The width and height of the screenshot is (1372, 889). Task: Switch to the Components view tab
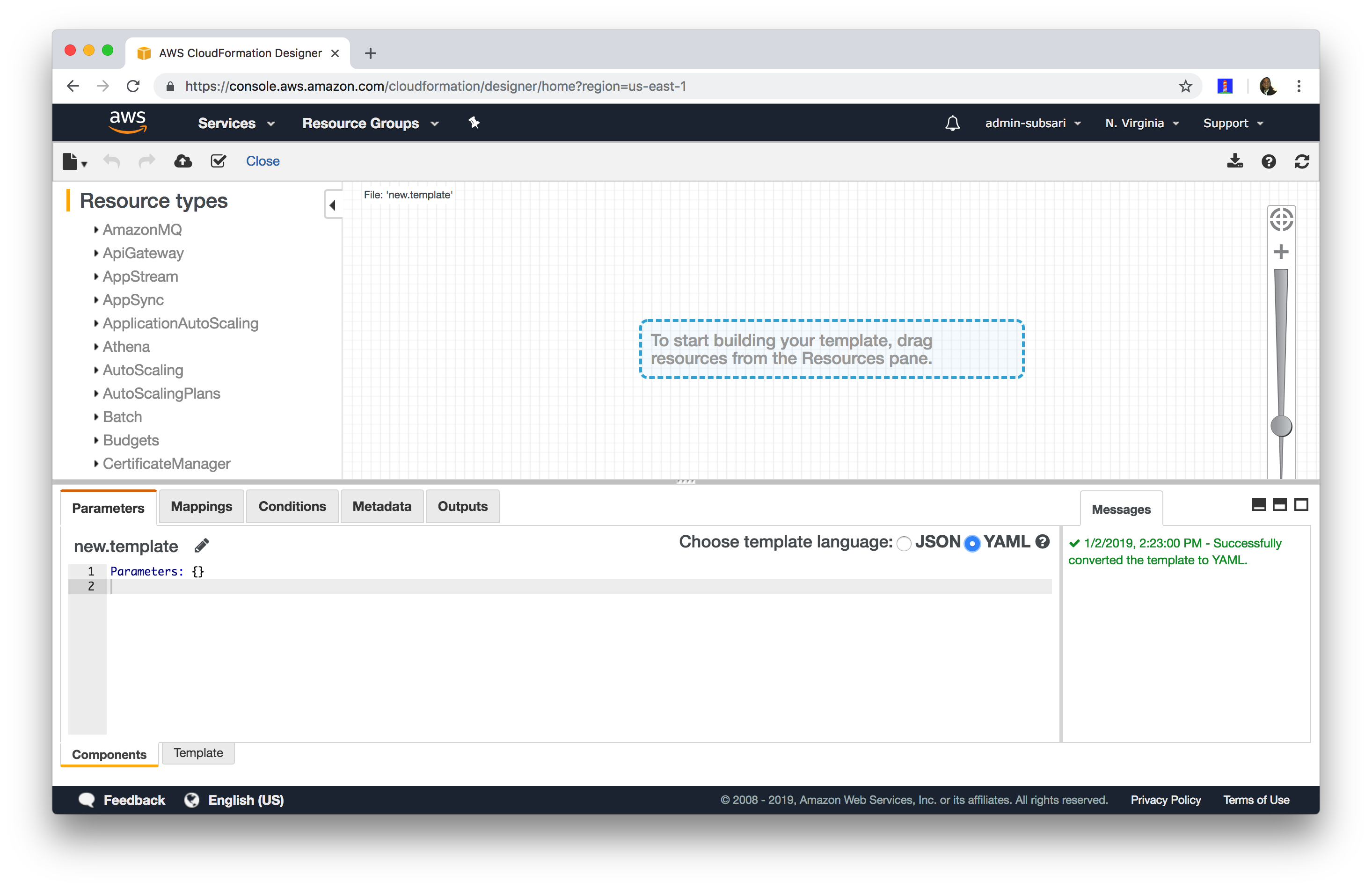click(109, 755)
